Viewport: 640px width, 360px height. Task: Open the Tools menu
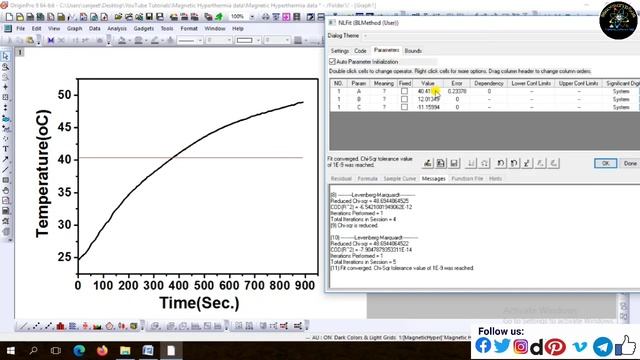[x=167, y=29]
